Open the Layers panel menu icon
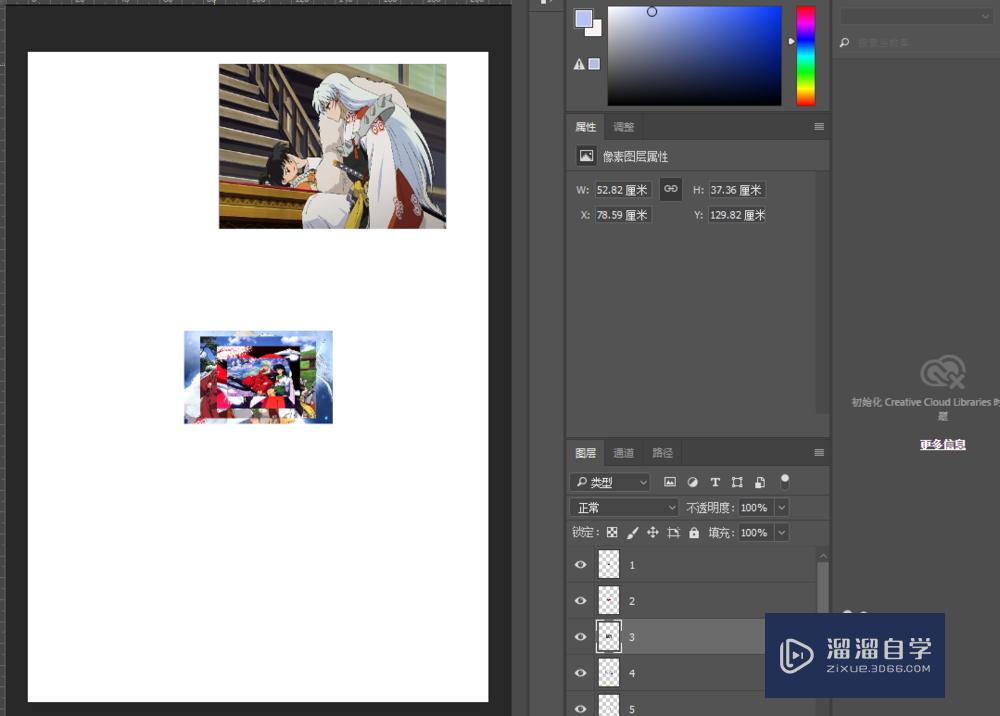Viewport: 1000px width, 716px height. pyautogui.click(x=819, y=453)
